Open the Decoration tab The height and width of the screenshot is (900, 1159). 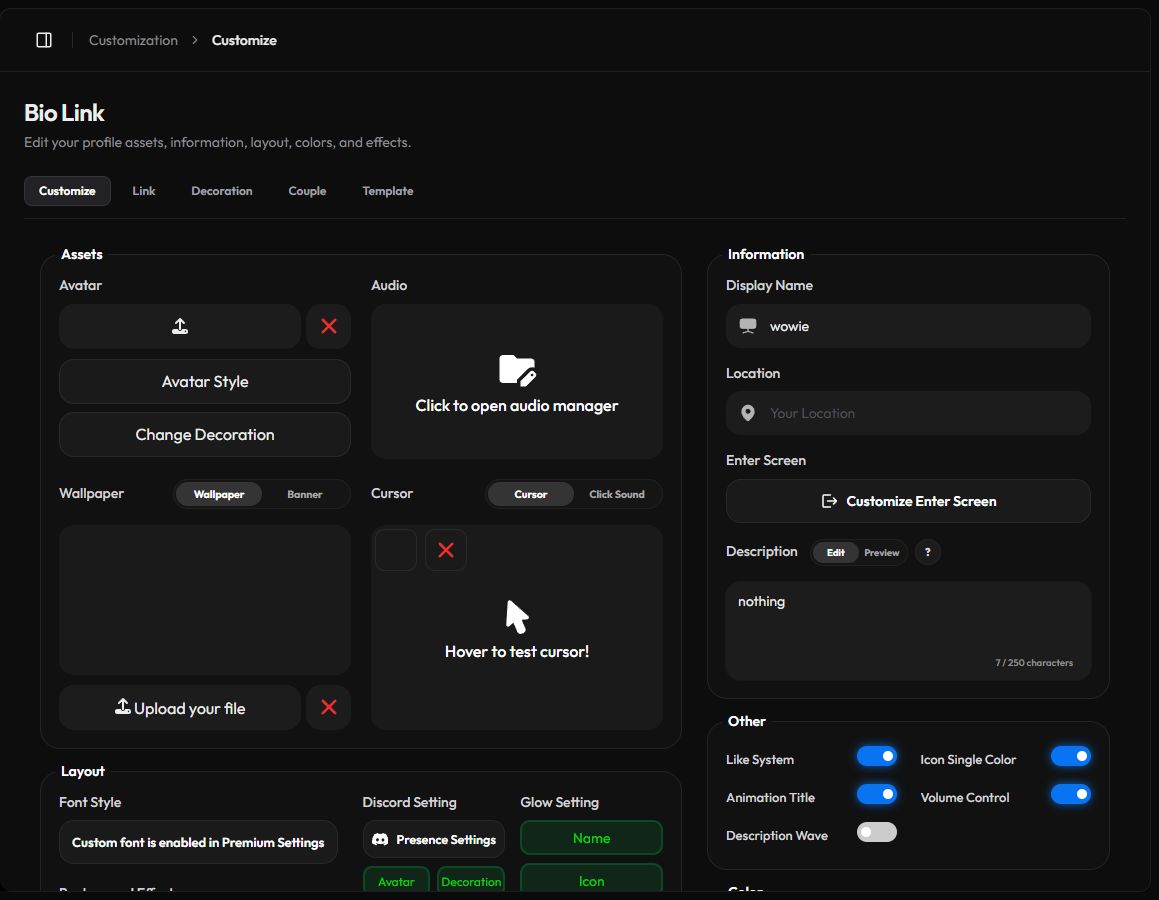click(222, 191)
